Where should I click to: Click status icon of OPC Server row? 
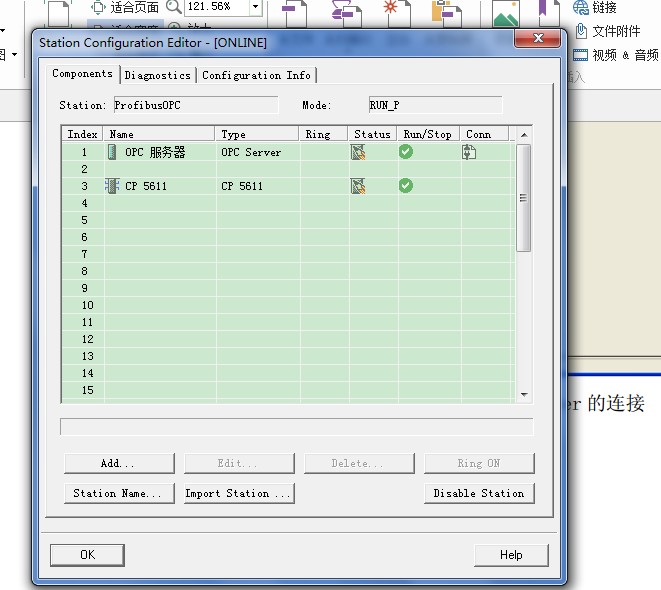tap(358, 152)
